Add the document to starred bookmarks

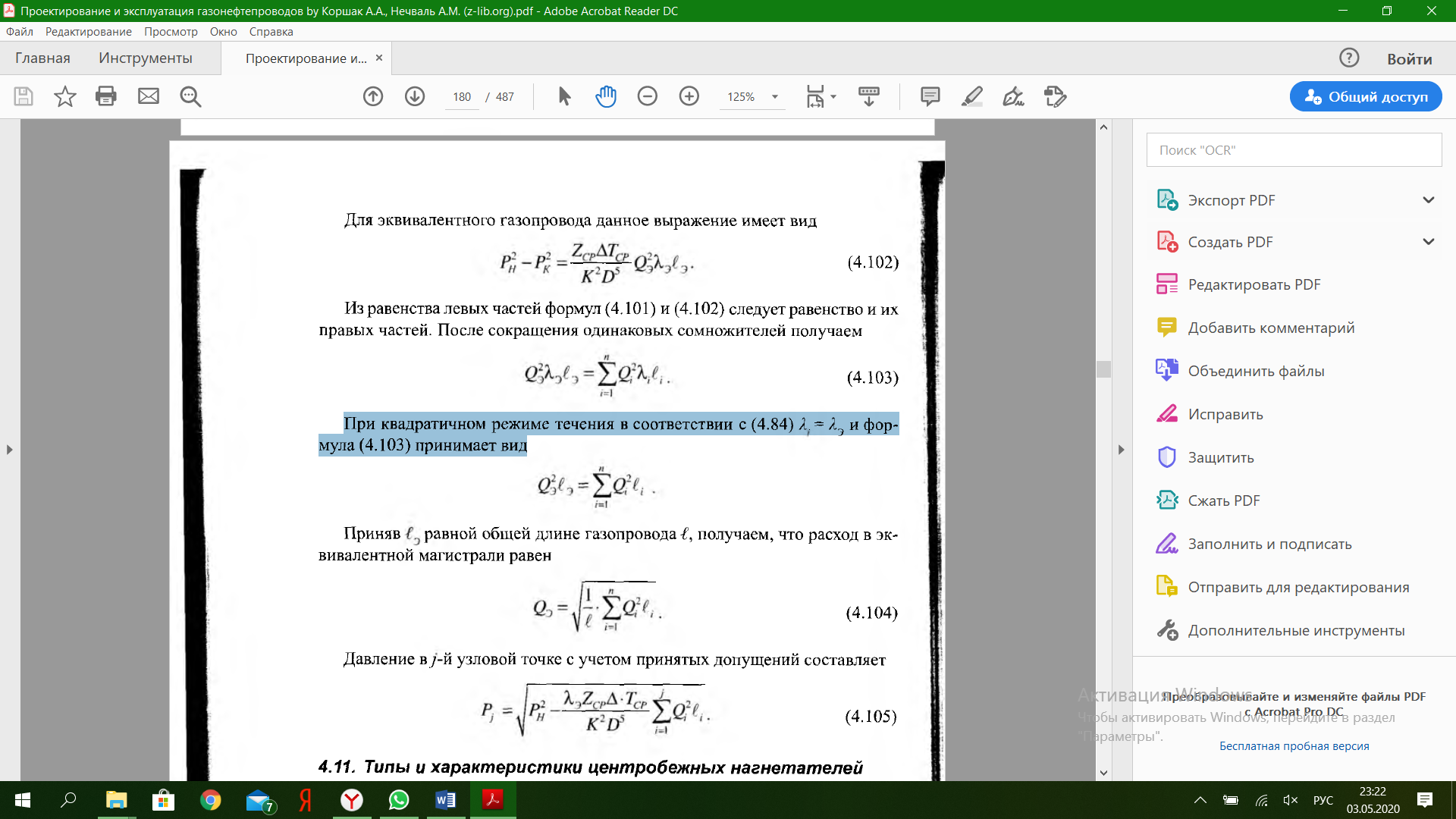65,96
